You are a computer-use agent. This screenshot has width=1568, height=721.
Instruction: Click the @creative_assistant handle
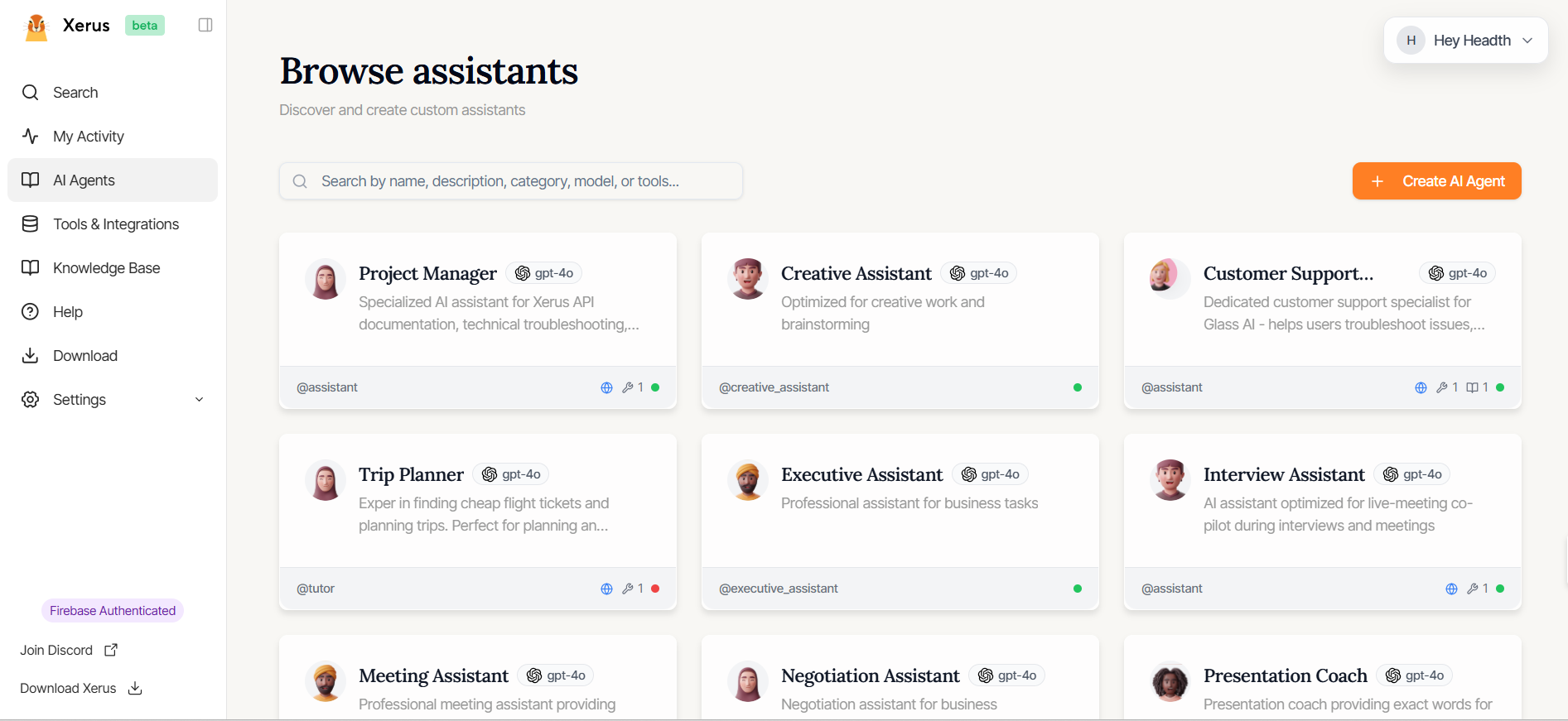pos(774,387)
